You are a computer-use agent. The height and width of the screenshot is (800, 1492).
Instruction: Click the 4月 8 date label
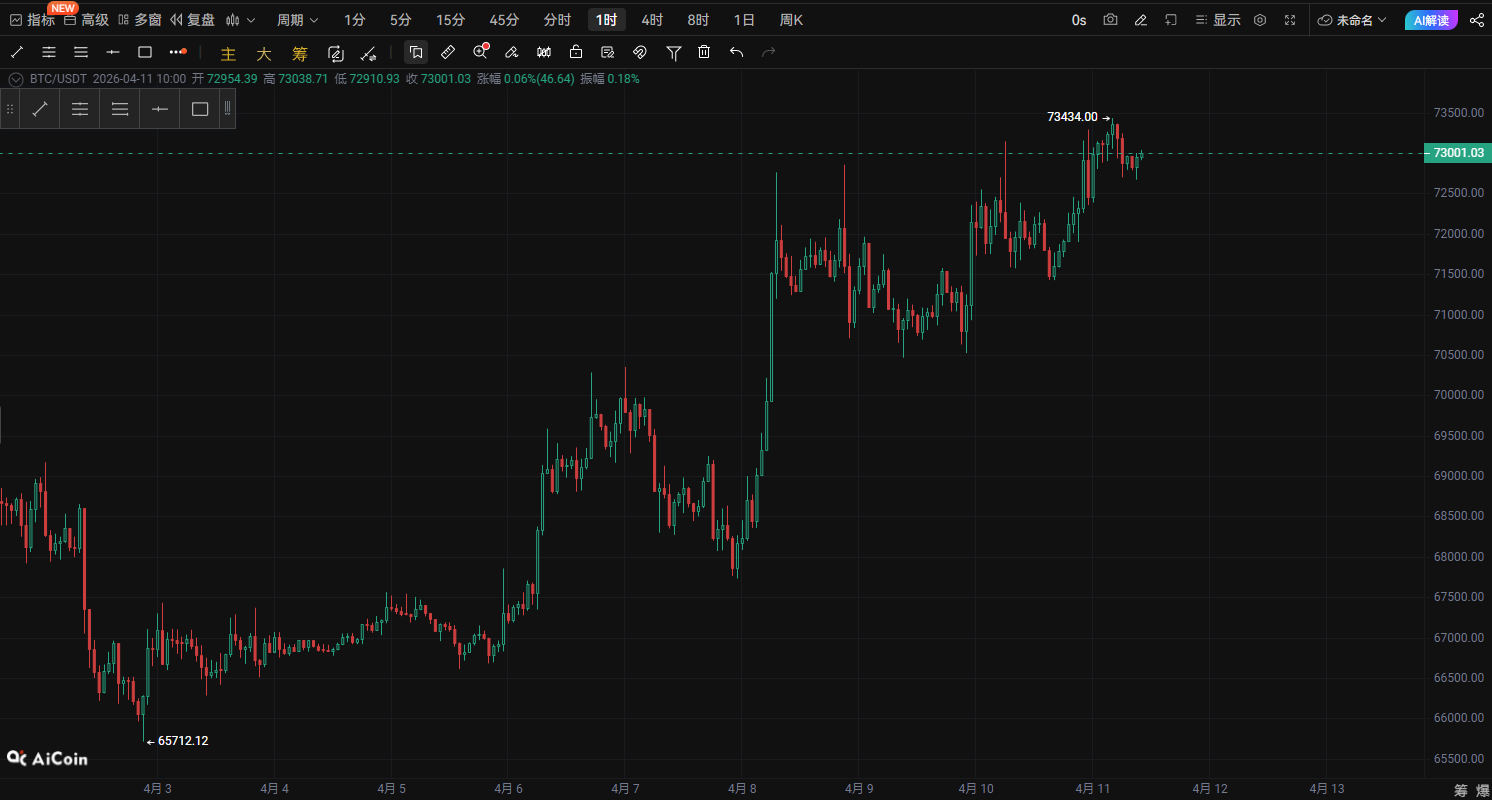tap(741, 789)
